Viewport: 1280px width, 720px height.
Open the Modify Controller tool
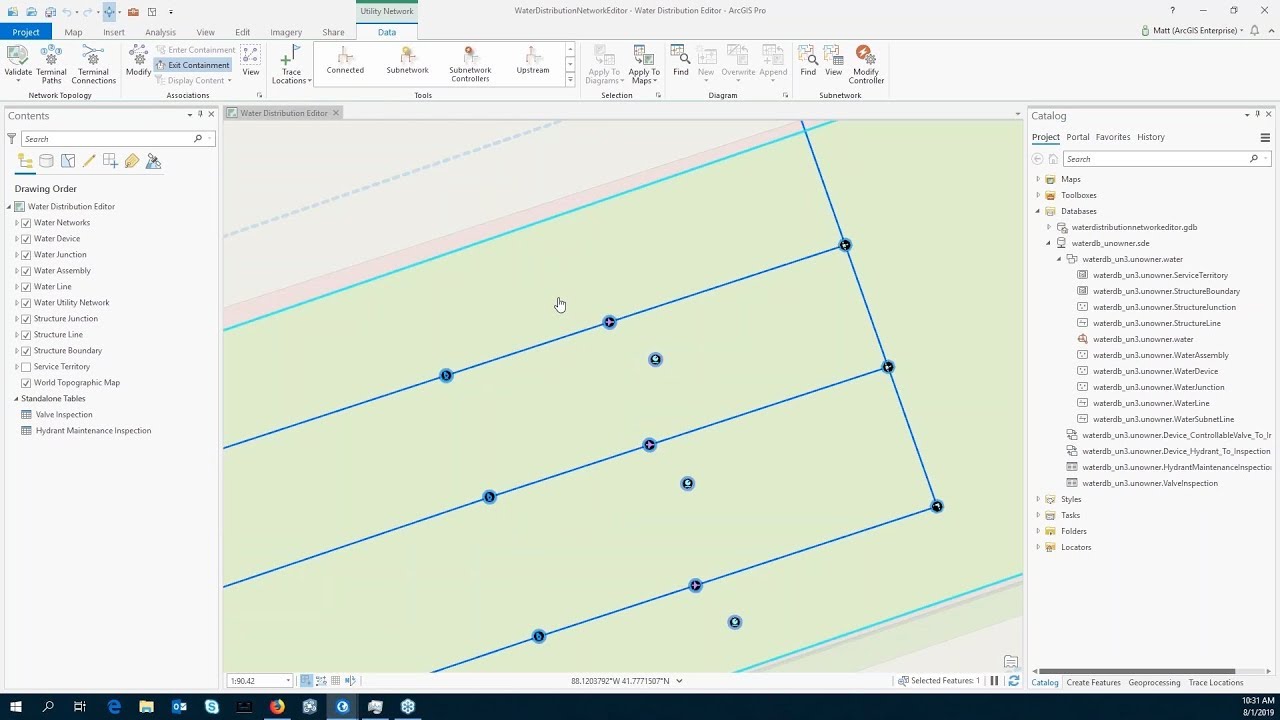click(866, 64)
